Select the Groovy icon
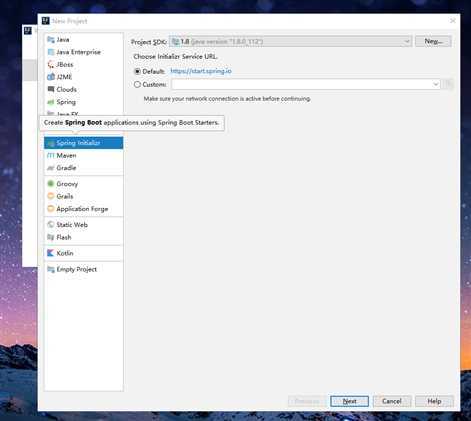Image resolution: width=471 pixels, height=421 pixels. click(x=51, y=184)
